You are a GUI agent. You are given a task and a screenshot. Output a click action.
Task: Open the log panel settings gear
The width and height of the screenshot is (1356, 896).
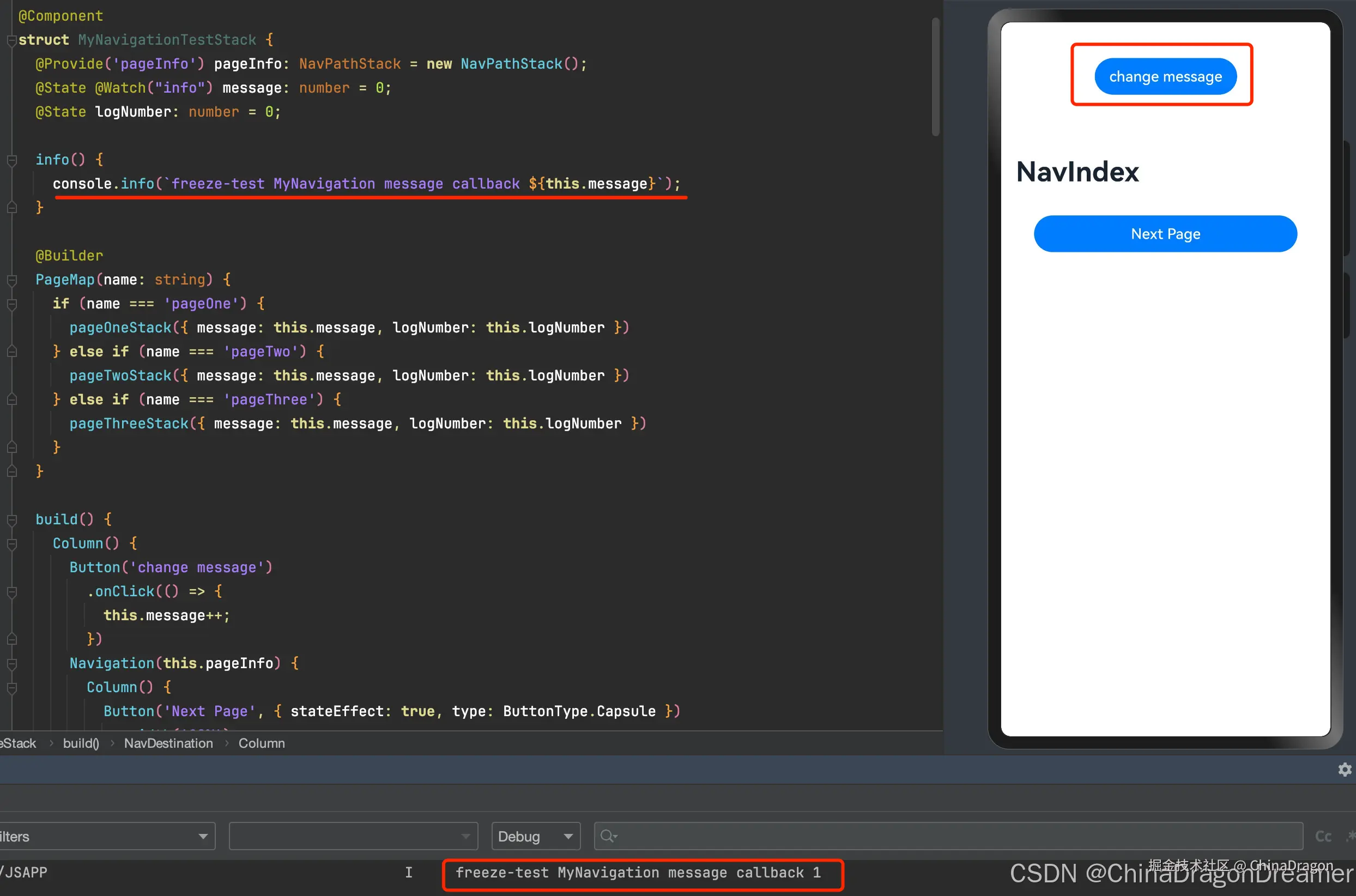click(1345, 770)
